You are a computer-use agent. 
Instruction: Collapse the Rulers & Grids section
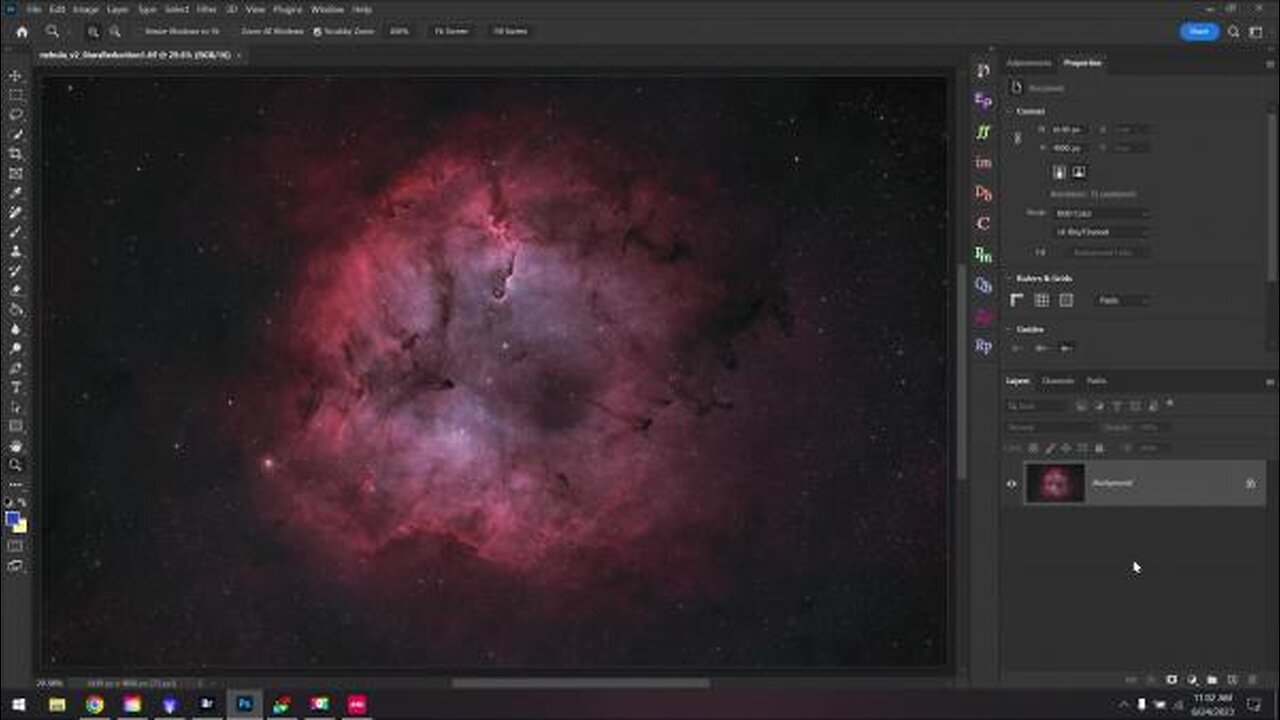[x=1010, y=278]
